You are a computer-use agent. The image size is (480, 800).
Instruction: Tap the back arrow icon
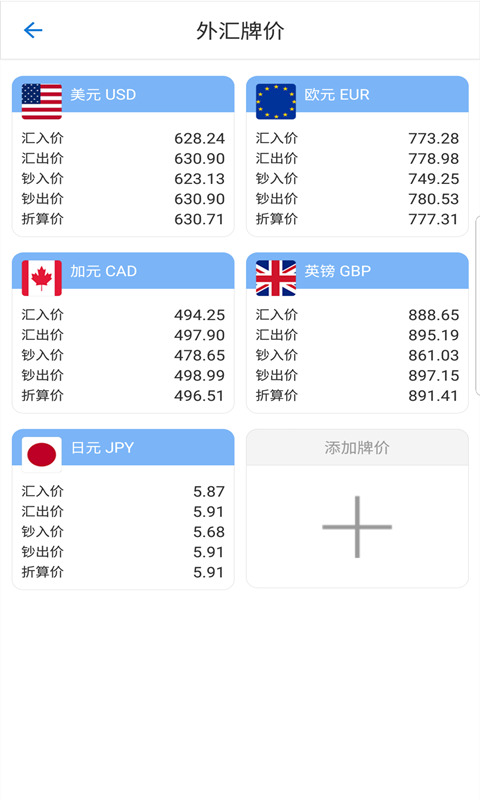tap(33, 30)
